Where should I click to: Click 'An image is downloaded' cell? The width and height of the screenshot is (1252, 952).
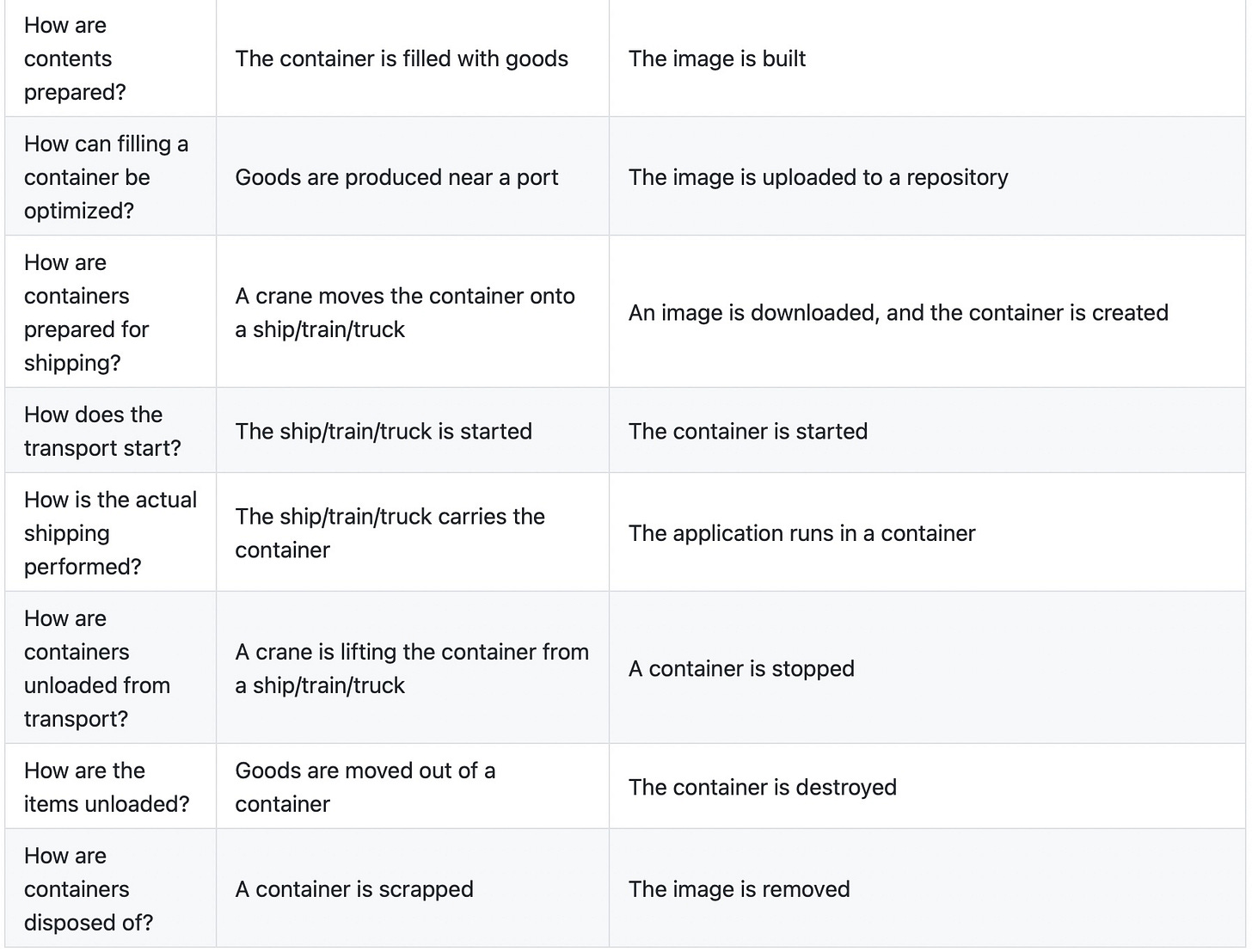tap(927, 311)
